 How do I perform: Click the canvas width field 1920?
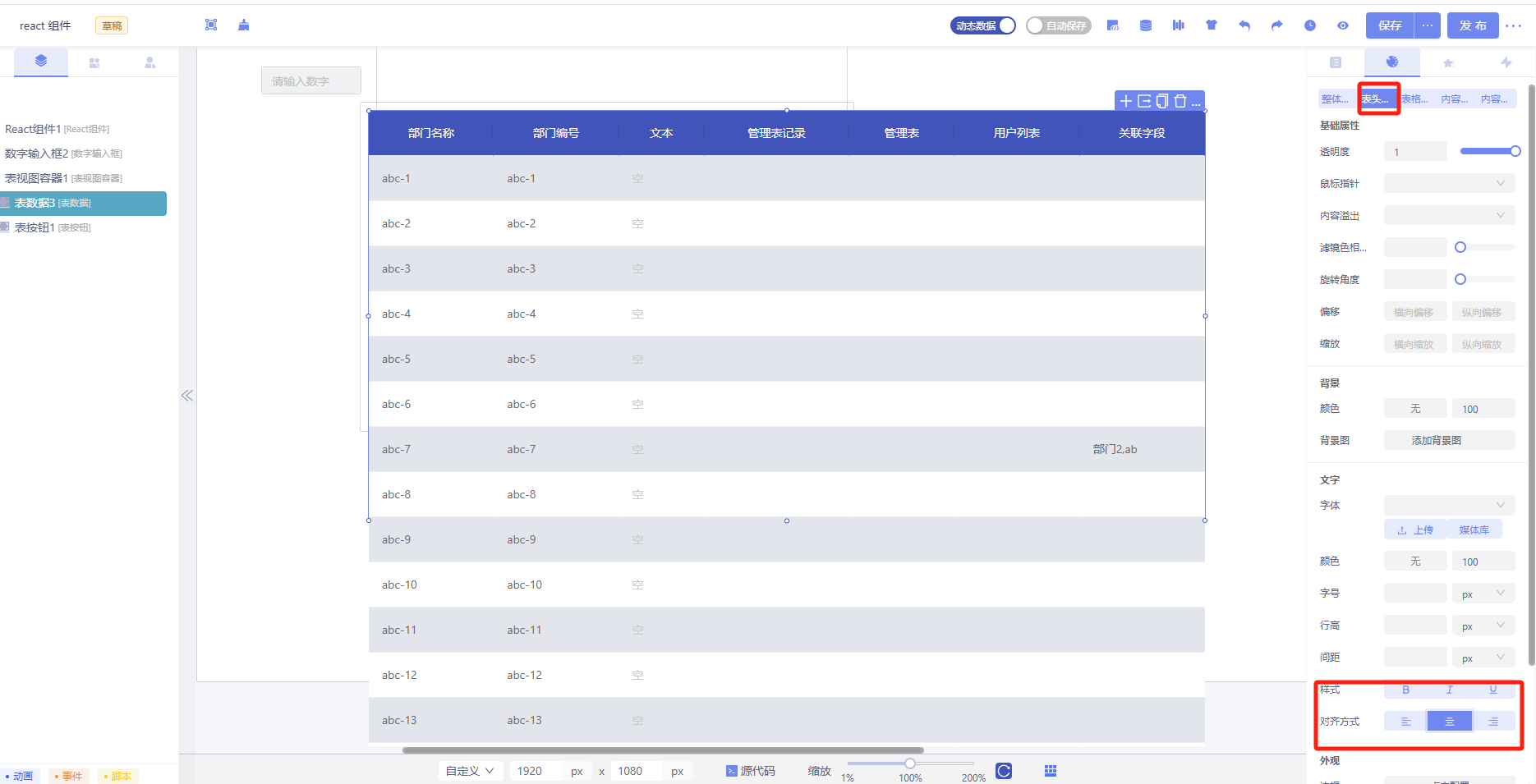coord(536,771)
